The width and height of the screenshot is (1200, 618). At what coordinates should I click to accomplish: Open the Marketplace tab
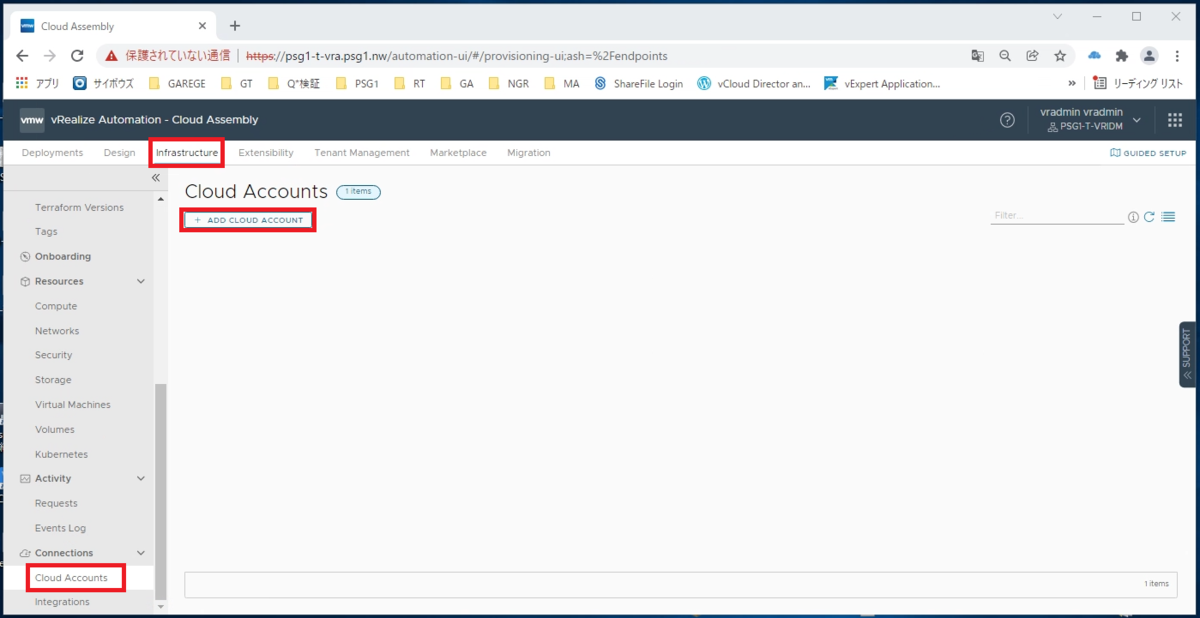[458, 153]
